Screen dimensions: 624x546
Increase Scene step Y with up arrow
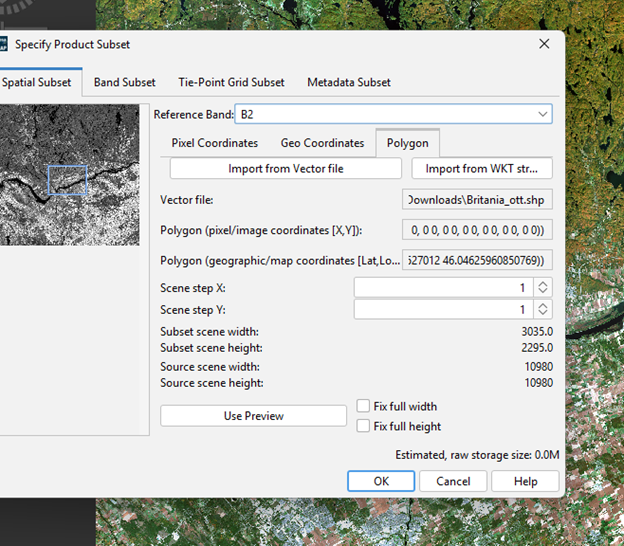click(x=543, y=306)
